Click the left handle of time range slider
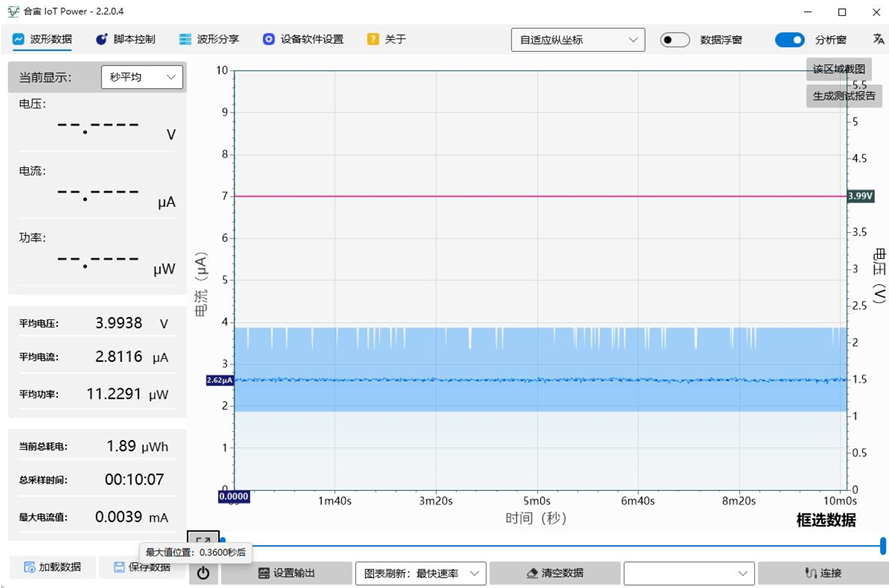889x588 pixels. [x=223, y=540]
